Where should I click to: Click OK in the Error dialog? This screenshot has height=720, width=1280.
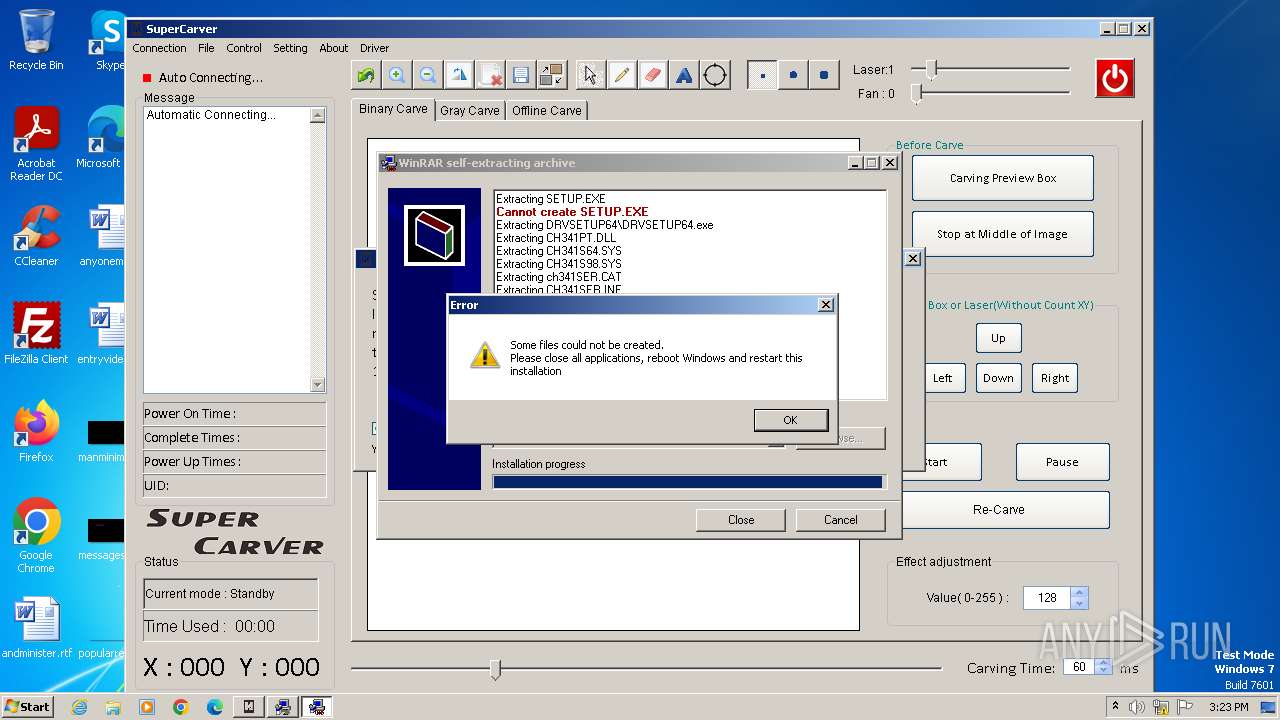790,420
